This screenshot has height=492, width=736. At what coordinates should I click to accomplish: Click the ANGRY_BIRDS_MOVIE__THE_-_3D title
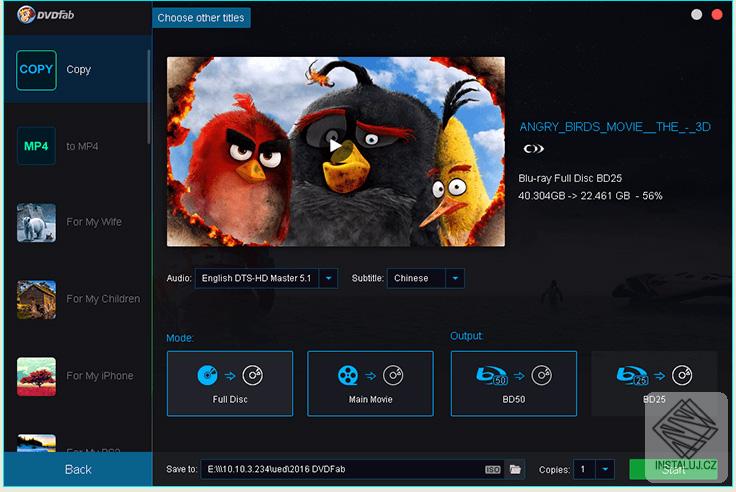coord(615,127)
